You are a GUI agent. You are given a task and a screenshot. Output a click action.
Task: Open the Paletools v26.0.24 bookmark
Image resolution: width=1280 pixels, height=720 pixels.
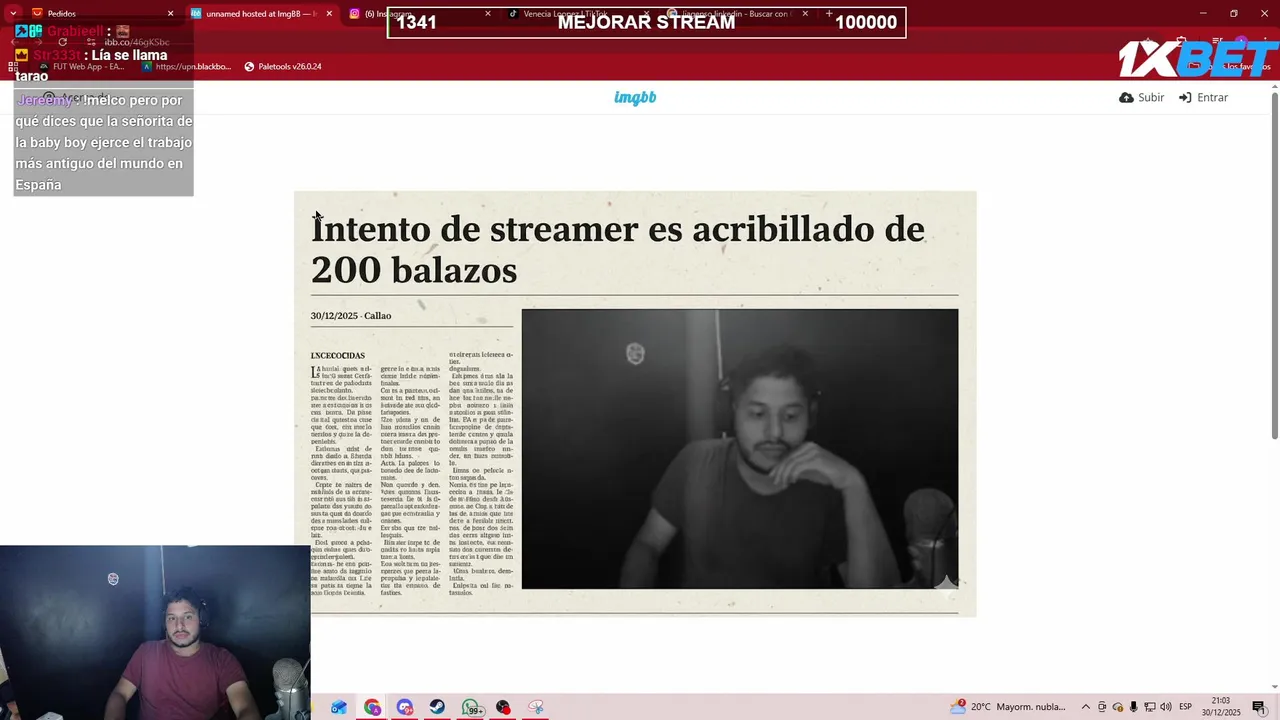pyautogui.click(x=283, y=66)
